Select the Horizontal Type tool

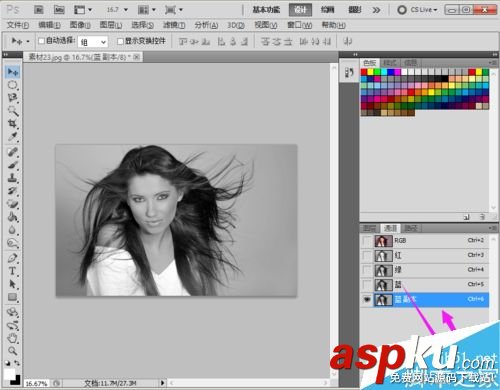click(13, 271)
